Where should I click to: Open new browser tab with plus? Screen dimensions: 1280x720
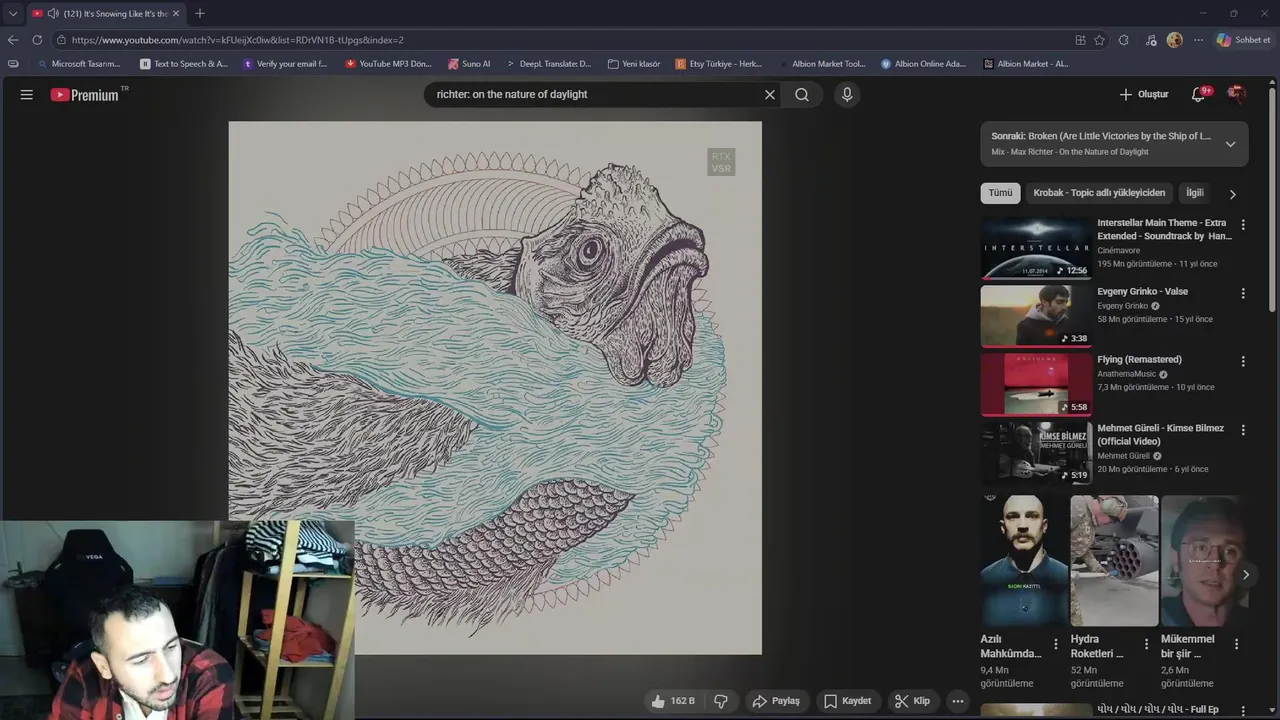200,13
